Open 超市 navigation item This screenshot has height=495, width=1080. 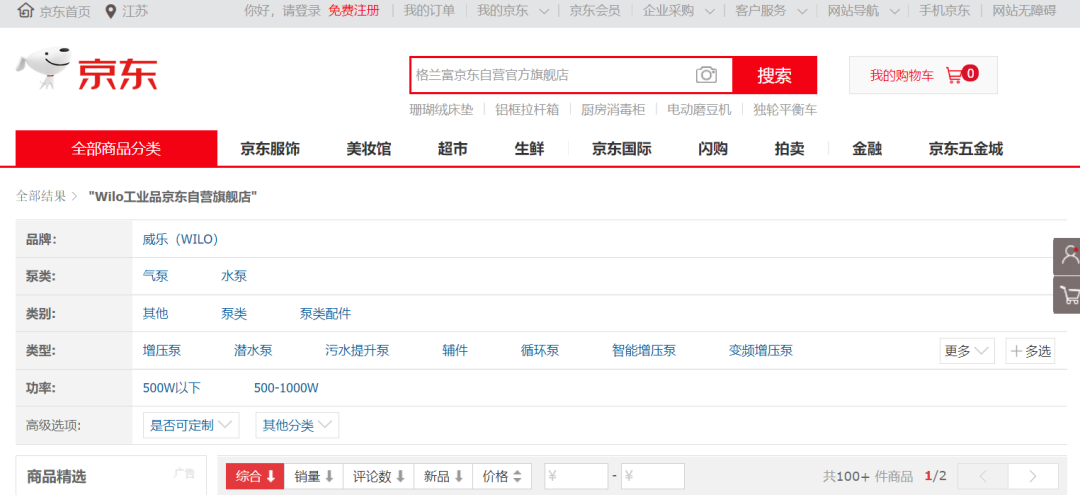pos(453,149)
